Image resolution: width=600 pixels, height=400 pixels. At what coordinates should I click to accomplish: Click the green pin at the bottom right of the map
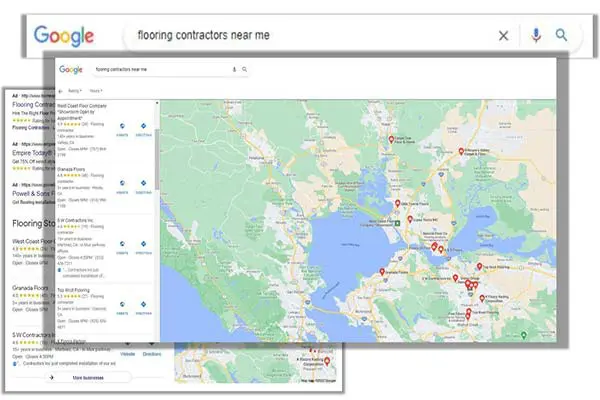point(524,335)
